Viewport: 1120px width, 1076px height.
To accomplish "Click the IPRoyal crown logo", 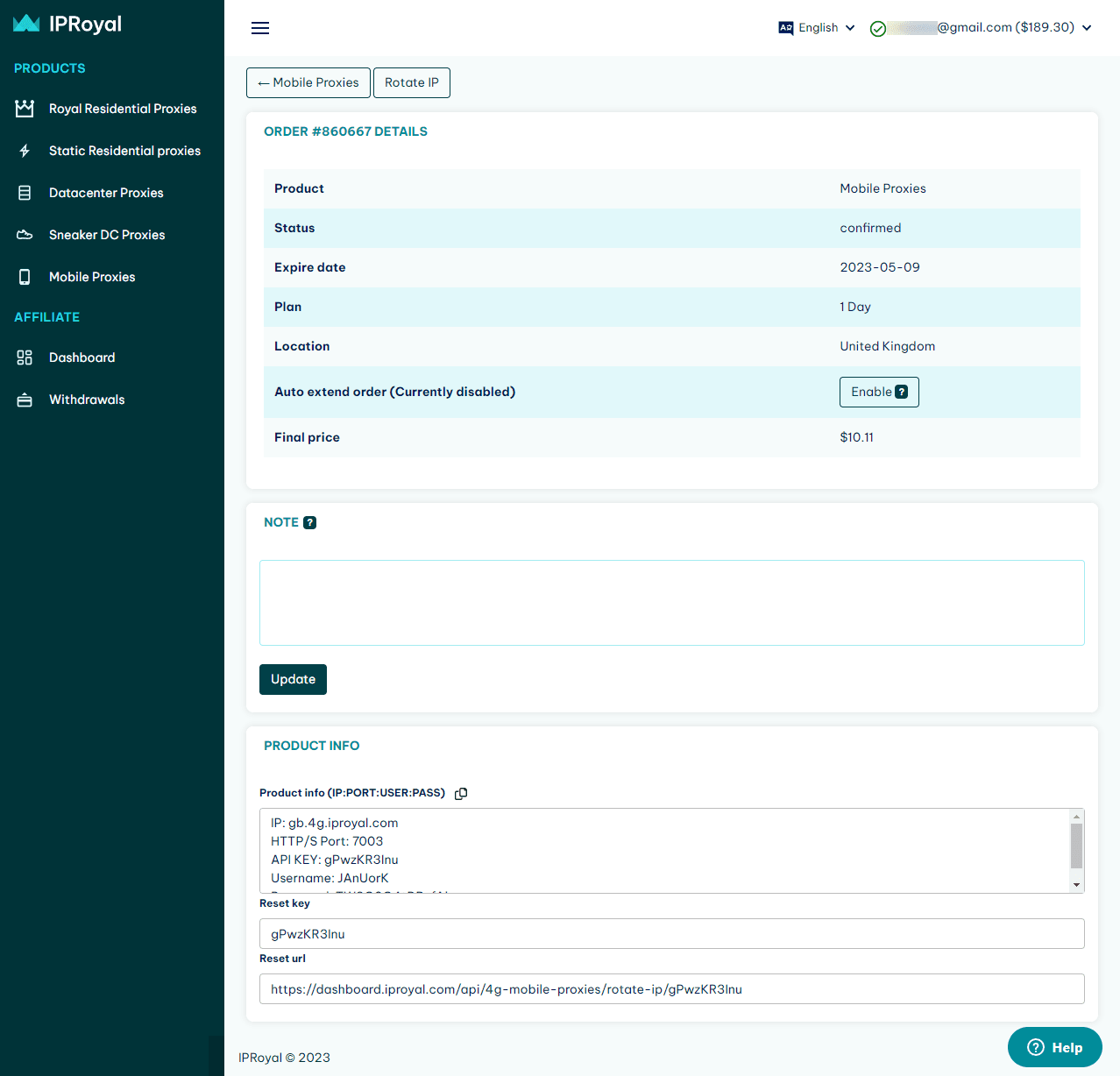I will click(26, 24).
